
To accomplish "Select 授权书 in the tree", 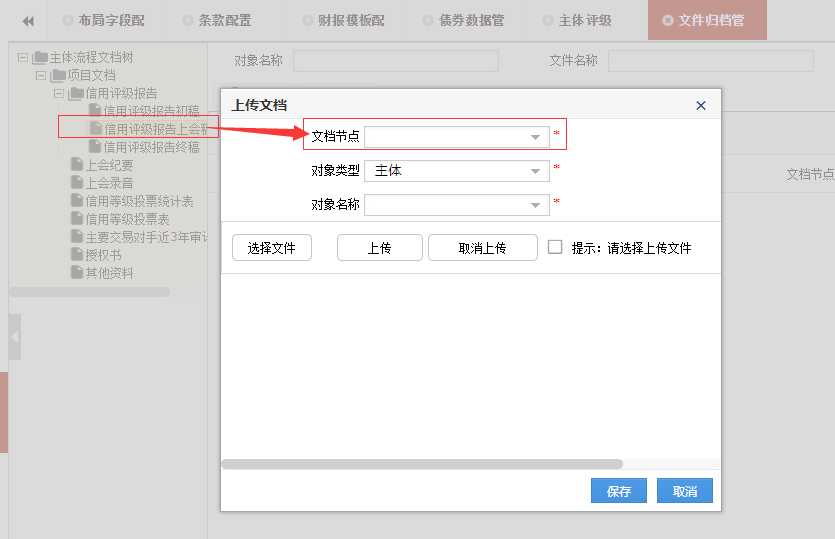I will (103, 255).
